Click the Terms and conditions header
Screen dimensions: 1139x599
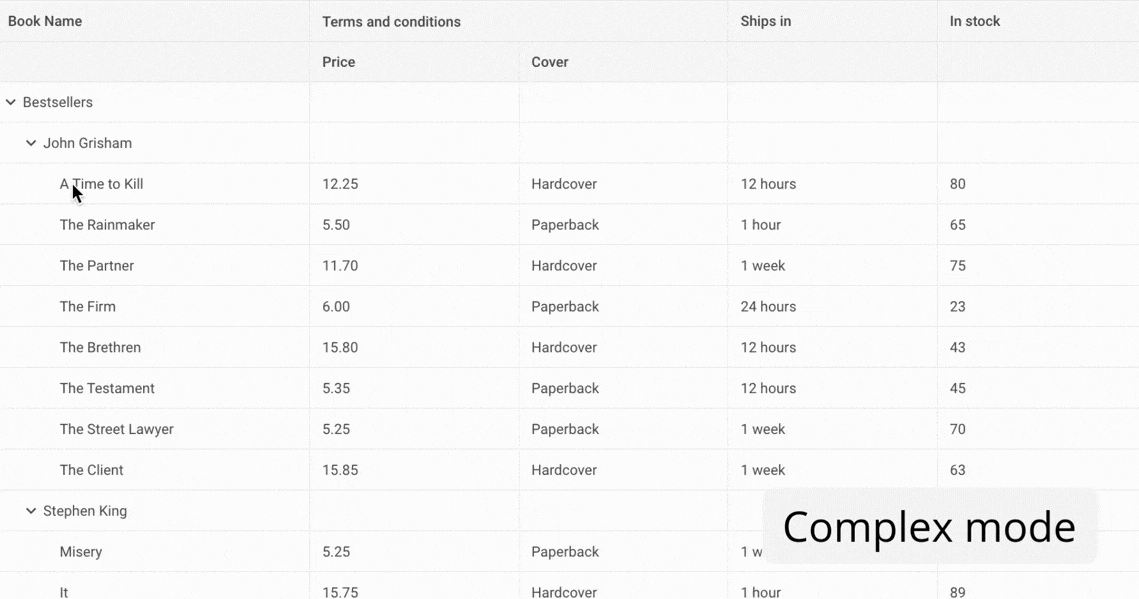pos(391,21)
